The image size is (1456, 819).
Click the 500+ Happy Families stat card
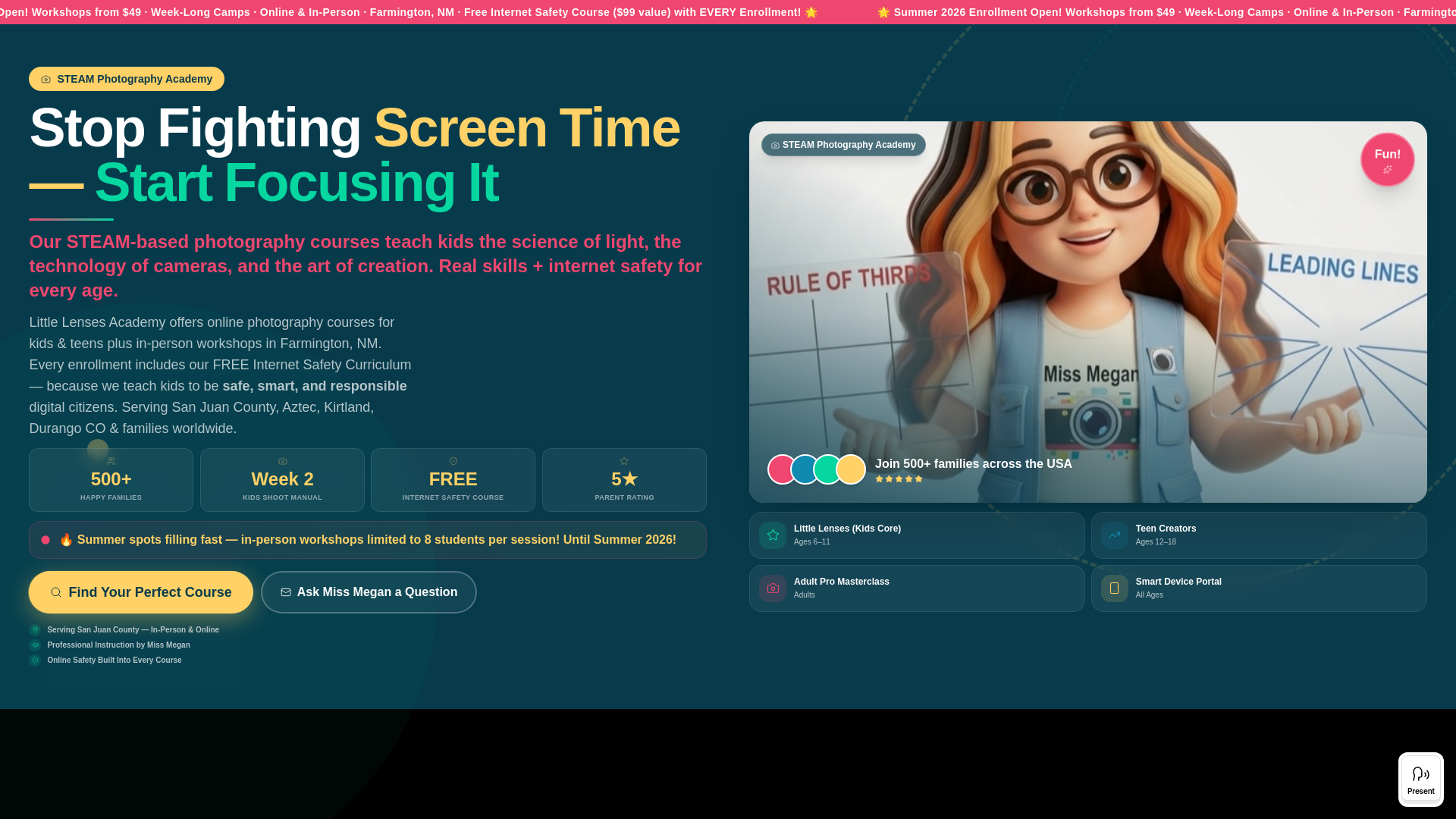111,480
